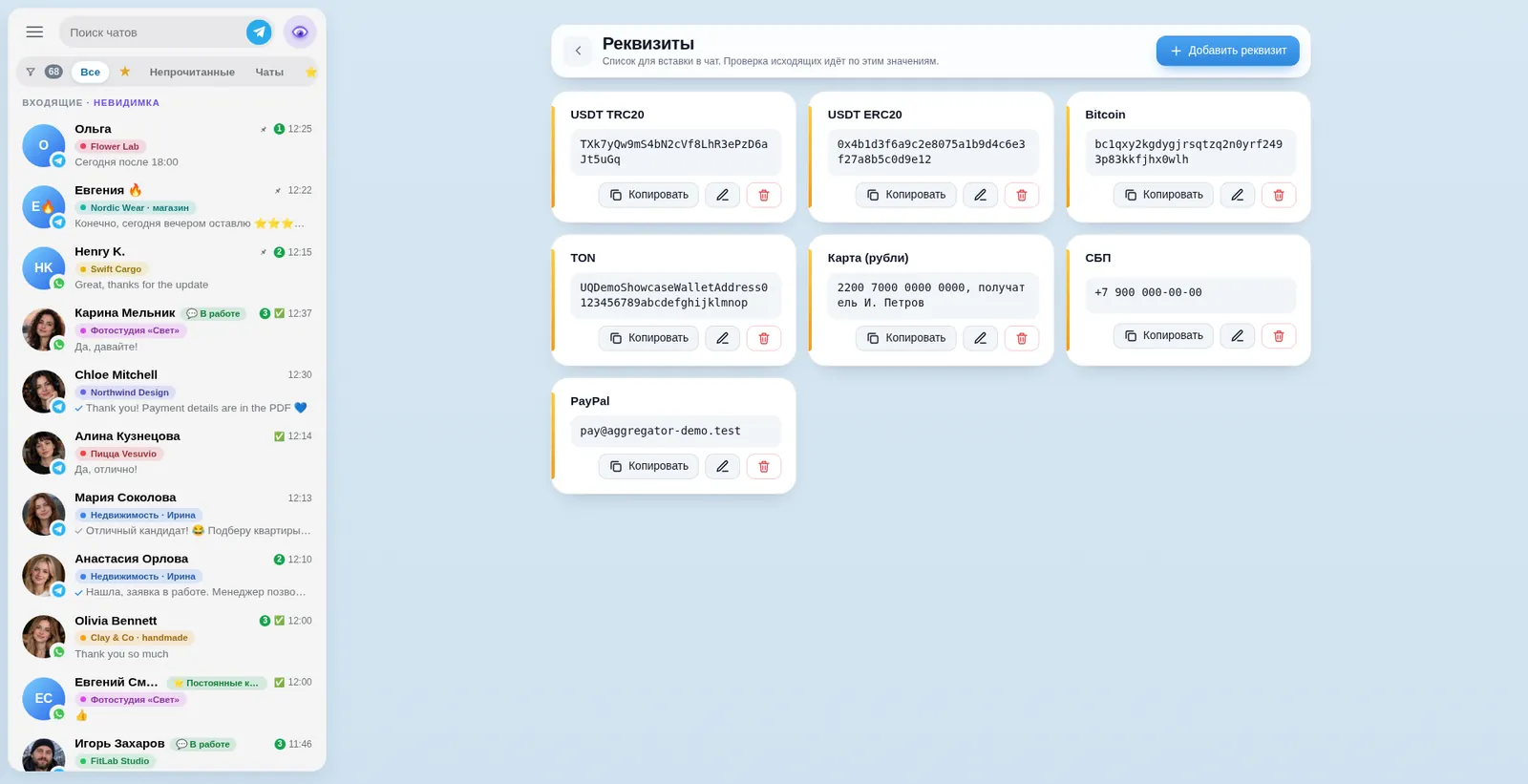Edit the USDT ERC20 requisite

pyautogui.click(x=980, y=195)
